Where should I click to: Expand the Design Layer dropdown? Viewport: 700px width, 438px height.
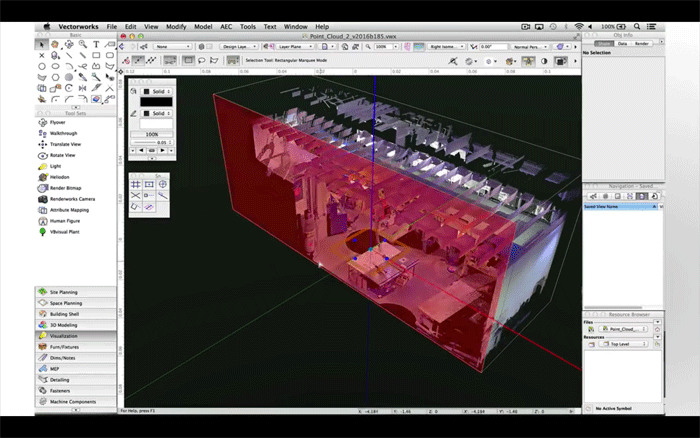(x=236, y=46)
